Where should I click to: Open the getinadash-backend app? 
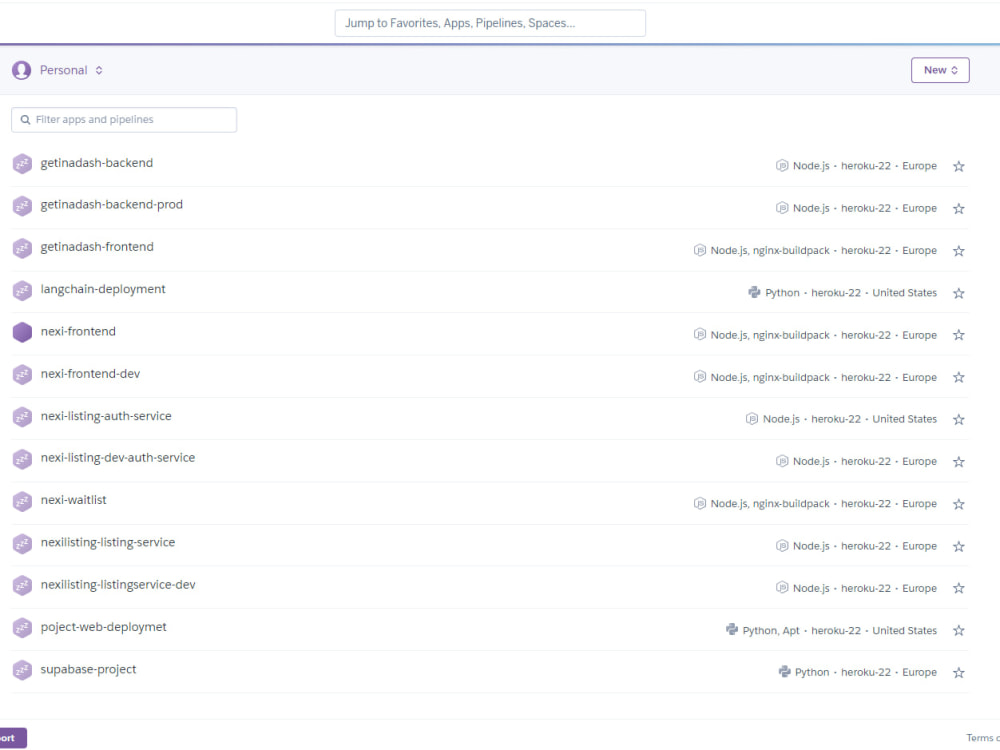[97, 163]
